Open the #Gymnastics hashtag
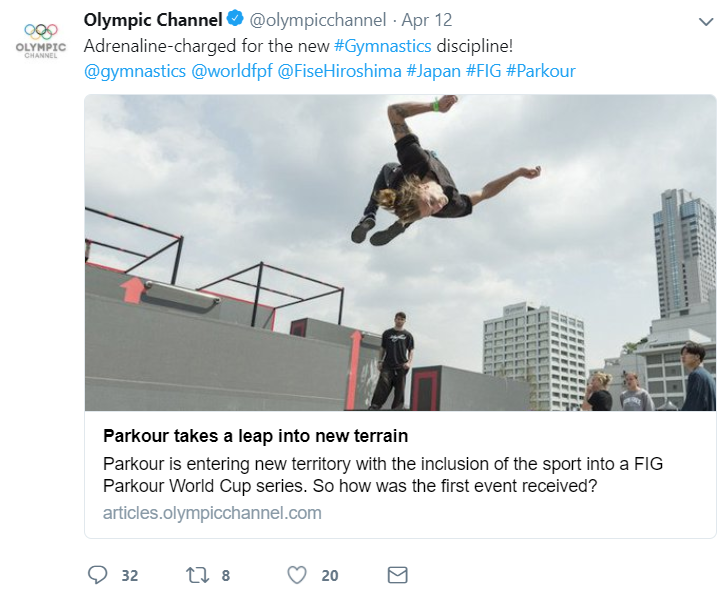Screen dimensions: 728x595 pos(383,46)
